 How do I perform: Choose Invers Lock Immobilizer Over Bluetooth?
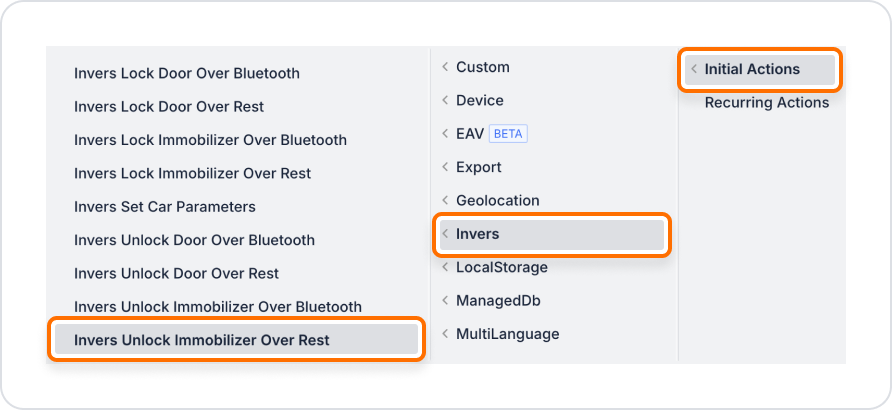tap(210, 140)
